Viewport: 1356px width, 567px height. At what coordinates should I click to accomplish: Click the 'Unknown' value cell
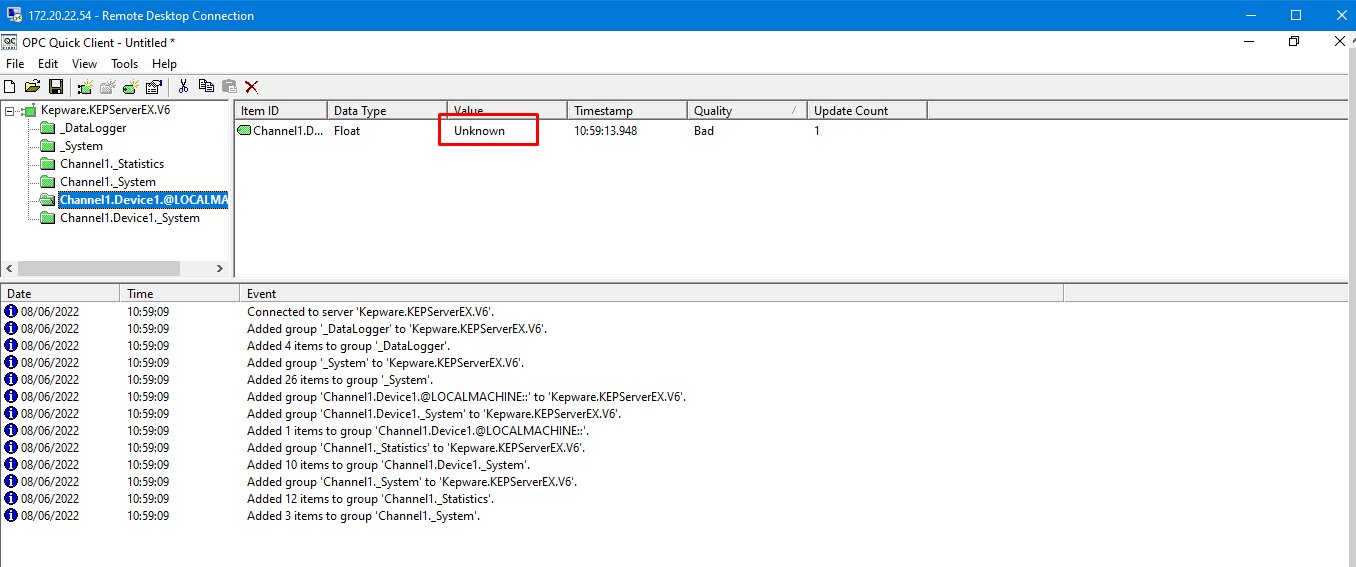(479, 131)
